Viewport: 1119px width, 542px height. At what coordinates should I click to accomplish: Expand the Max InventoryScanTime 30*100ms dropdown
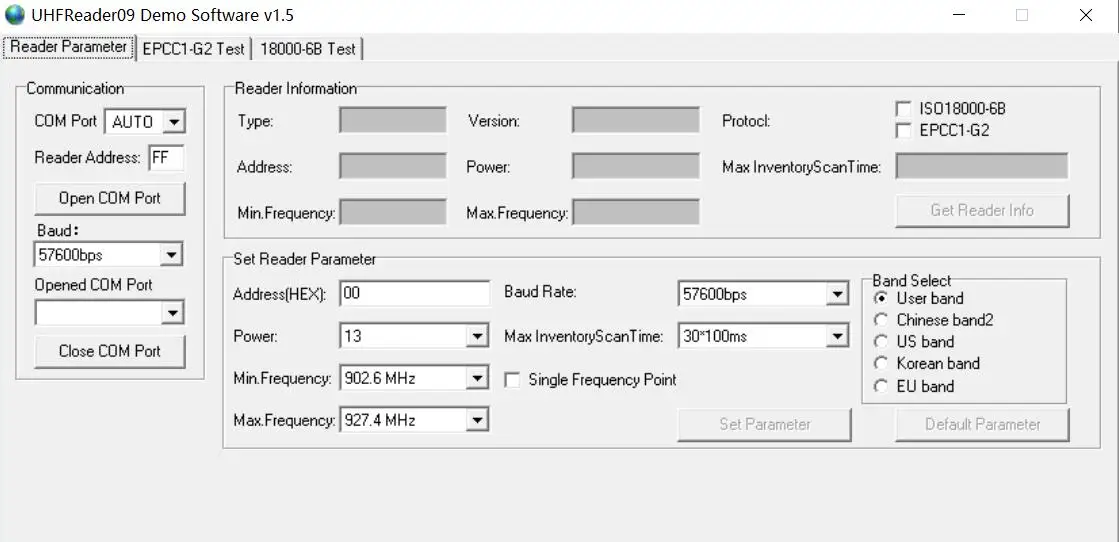click(x=838, y=337)
